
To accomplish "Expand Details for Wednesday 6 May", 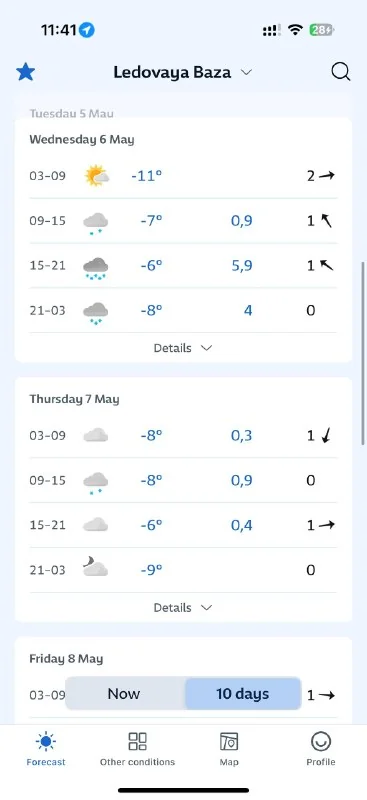I will coord(183,348).
